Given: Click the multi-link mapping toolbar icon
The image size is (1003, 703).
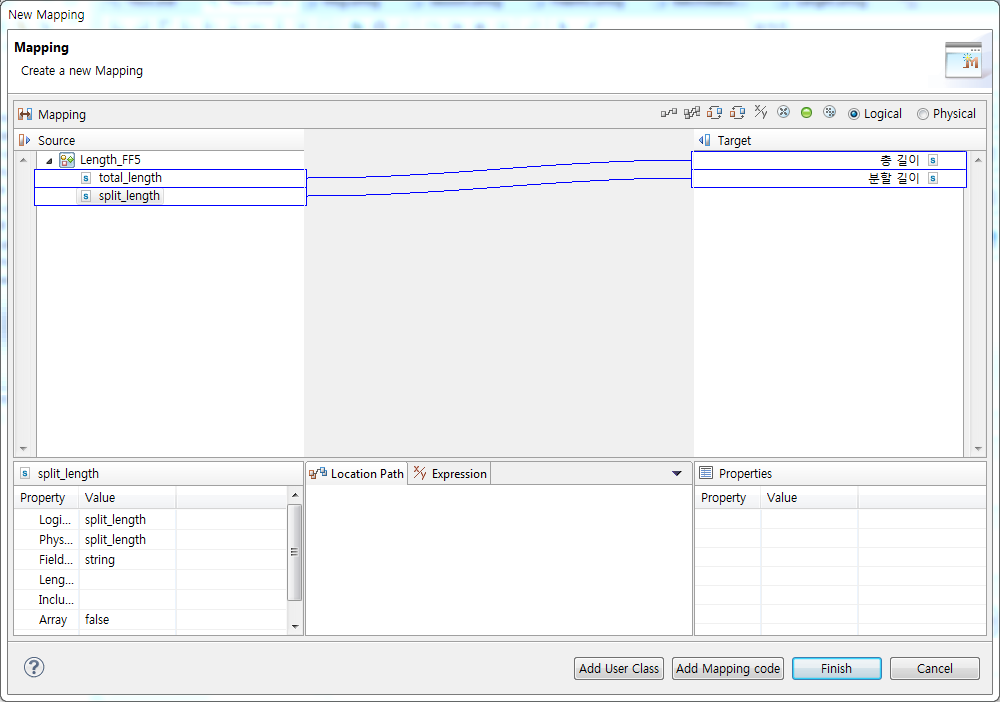Looking at the screenshot, I should click(x=691, y=113).
